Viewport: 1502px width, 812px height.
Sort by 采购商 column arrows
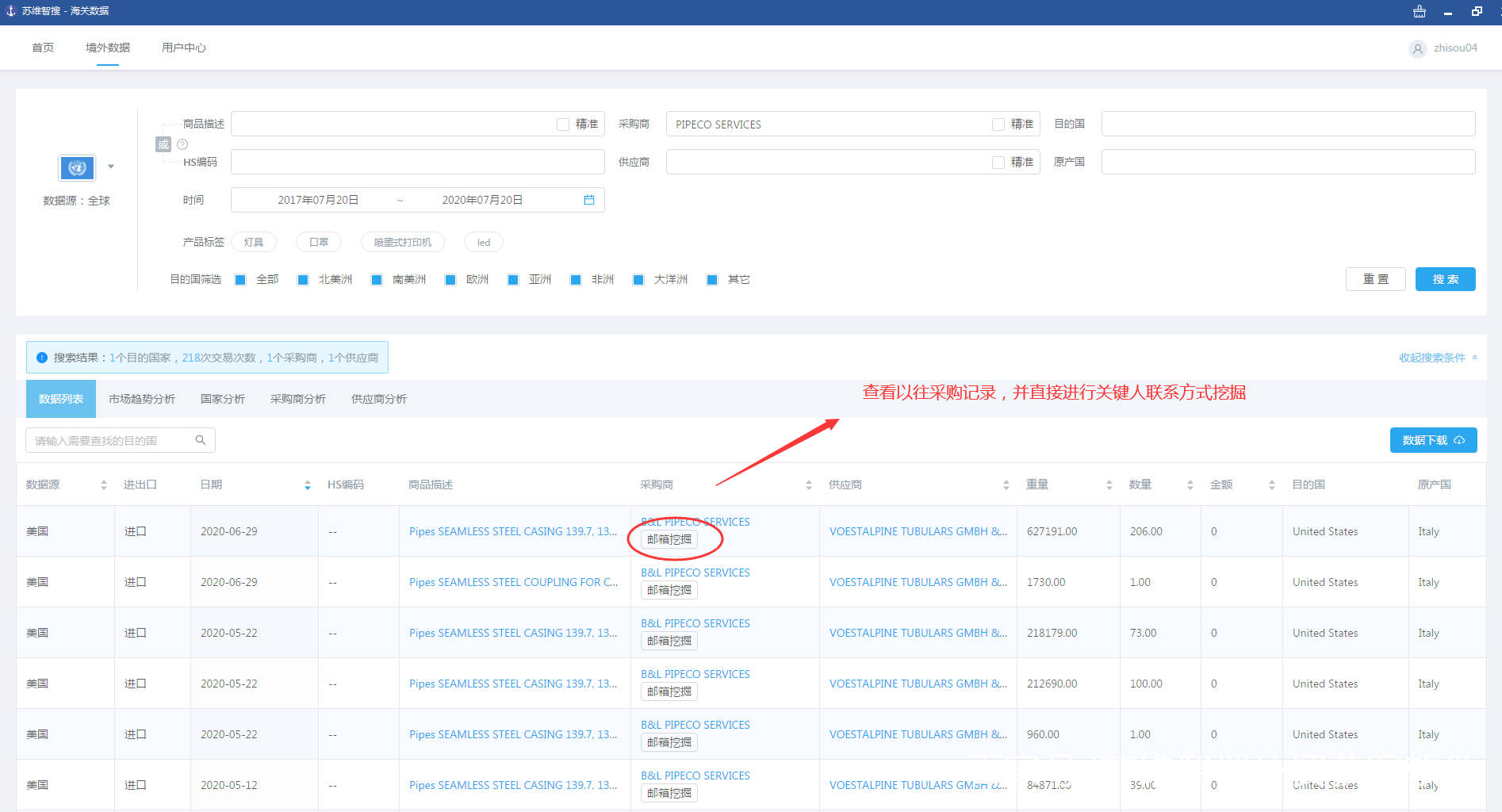(x=809, y=485)
